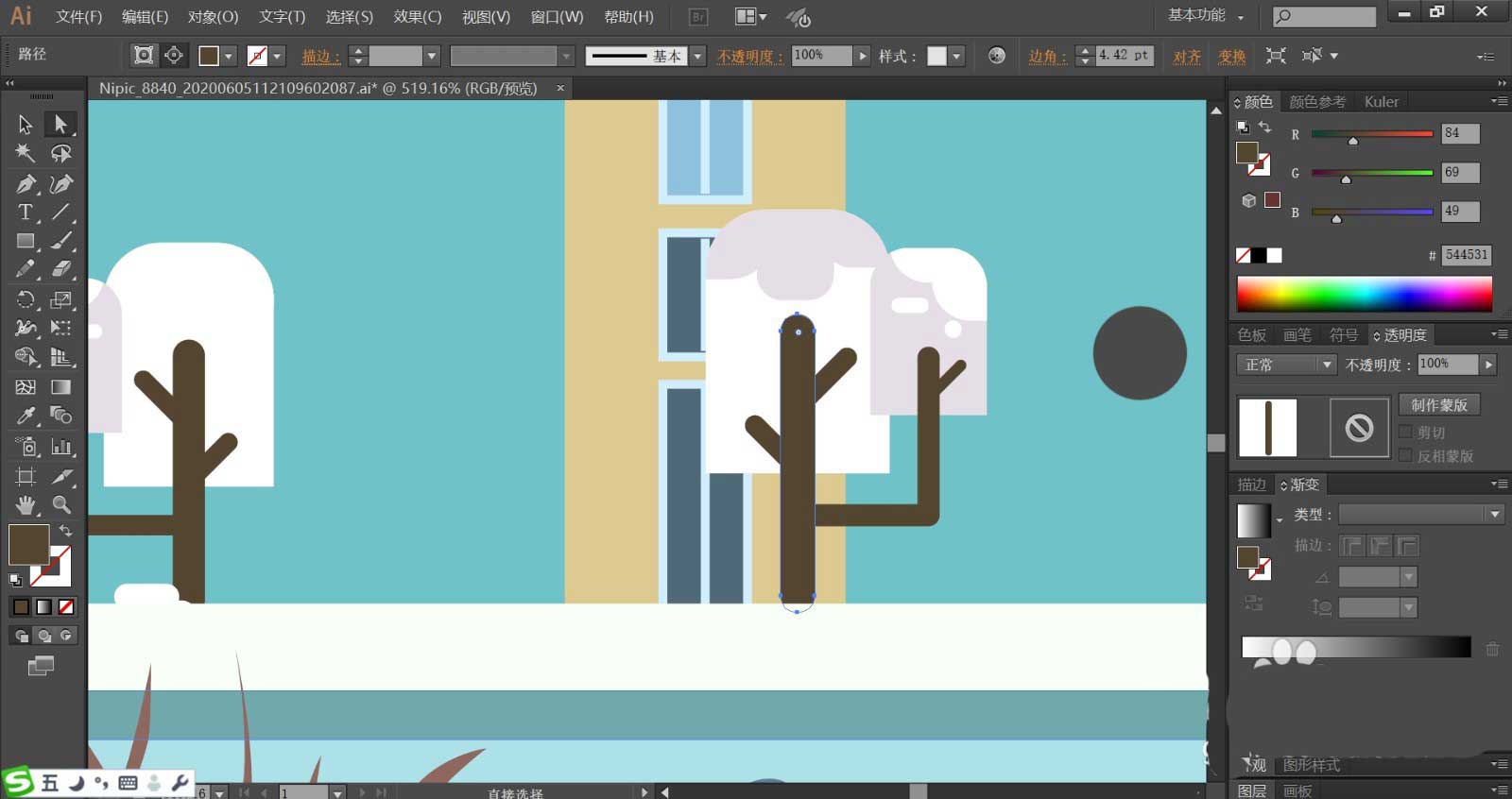
Task: Select the Pen tool
Action: click(x=26, y=184)
